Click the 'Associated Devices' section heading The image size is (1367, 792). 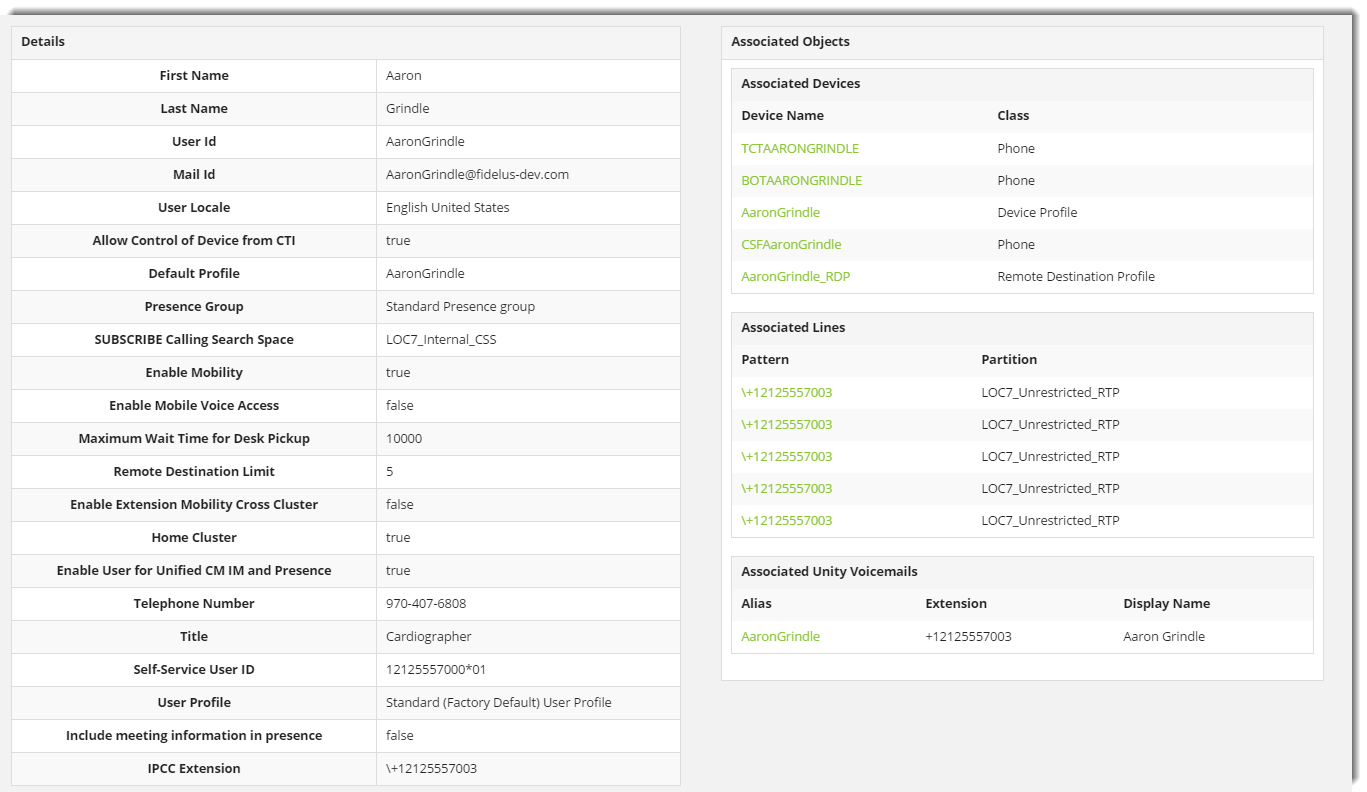pyautogui.click(x=800, y=83)
